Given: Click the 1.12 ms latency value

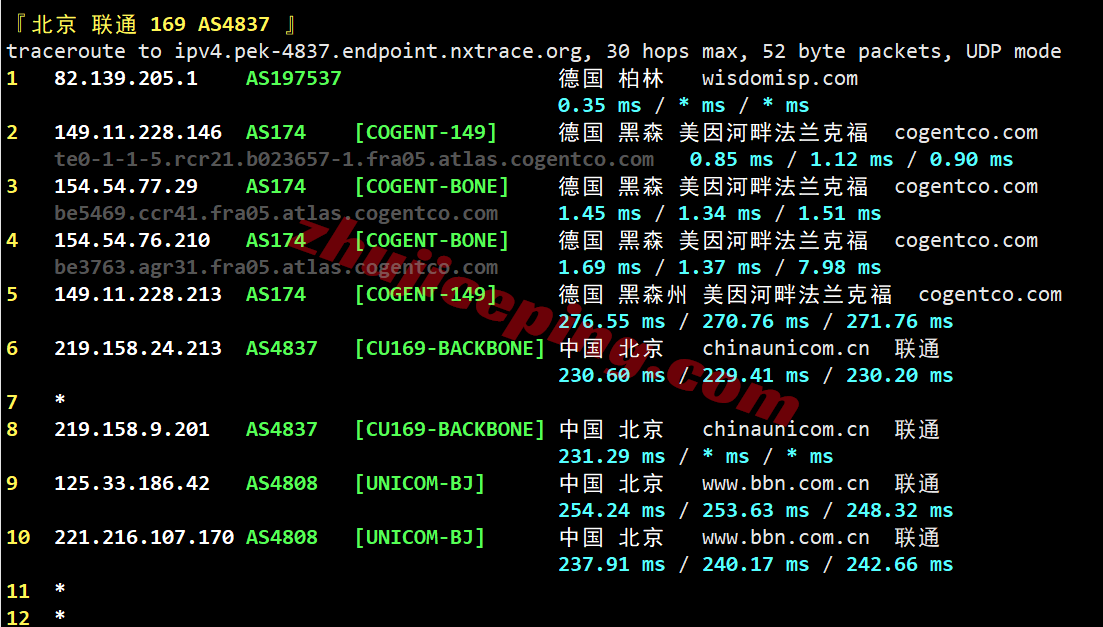Looking at the screenshot, I should point(851,160).
